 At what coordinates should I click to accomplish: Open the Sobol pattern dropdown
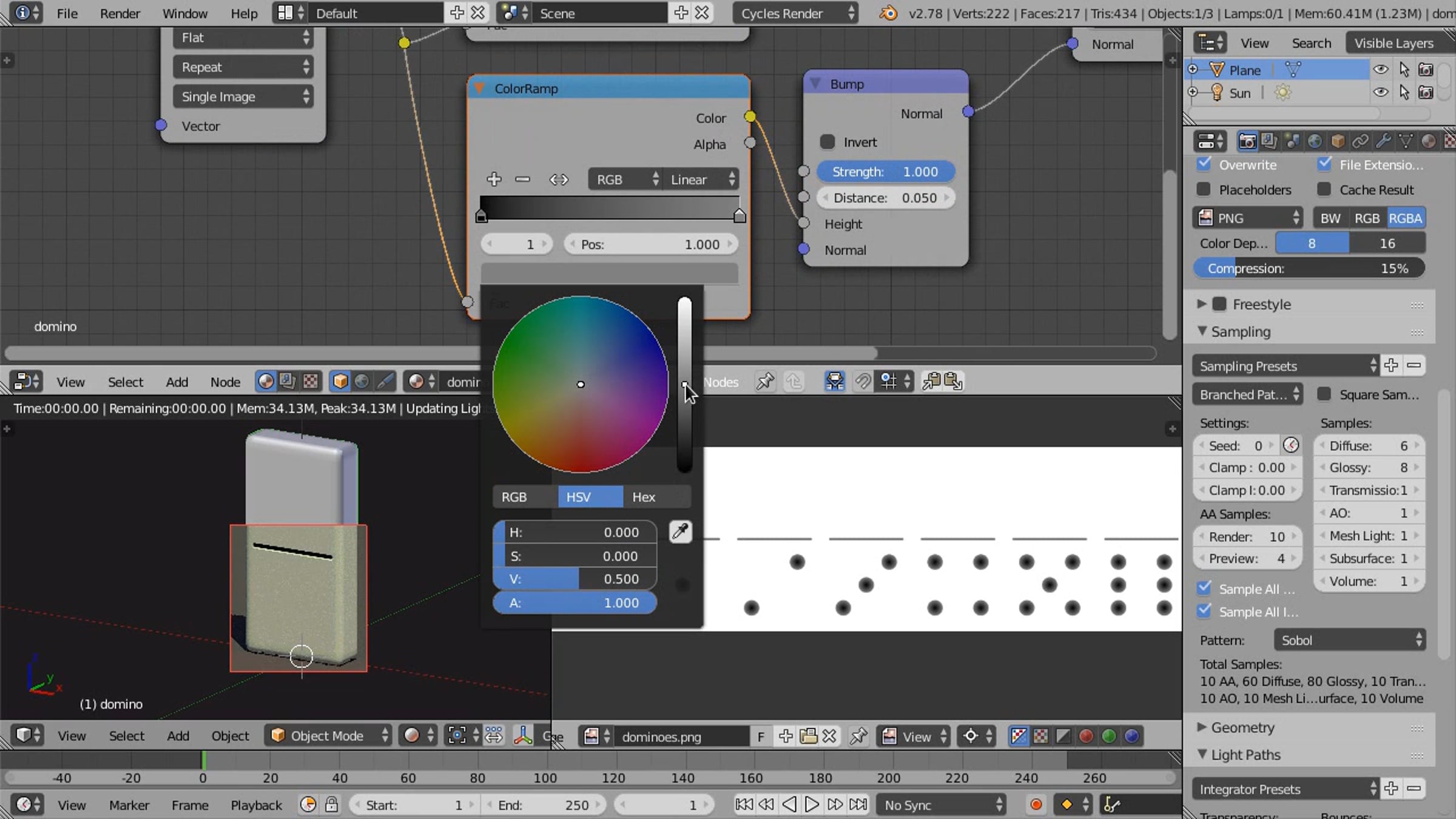(x=1350, y=640)
